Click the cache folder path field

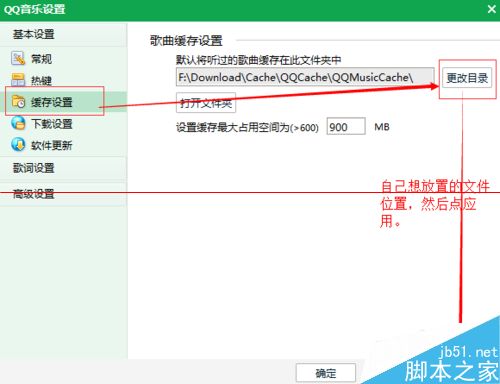click(305, 77)
